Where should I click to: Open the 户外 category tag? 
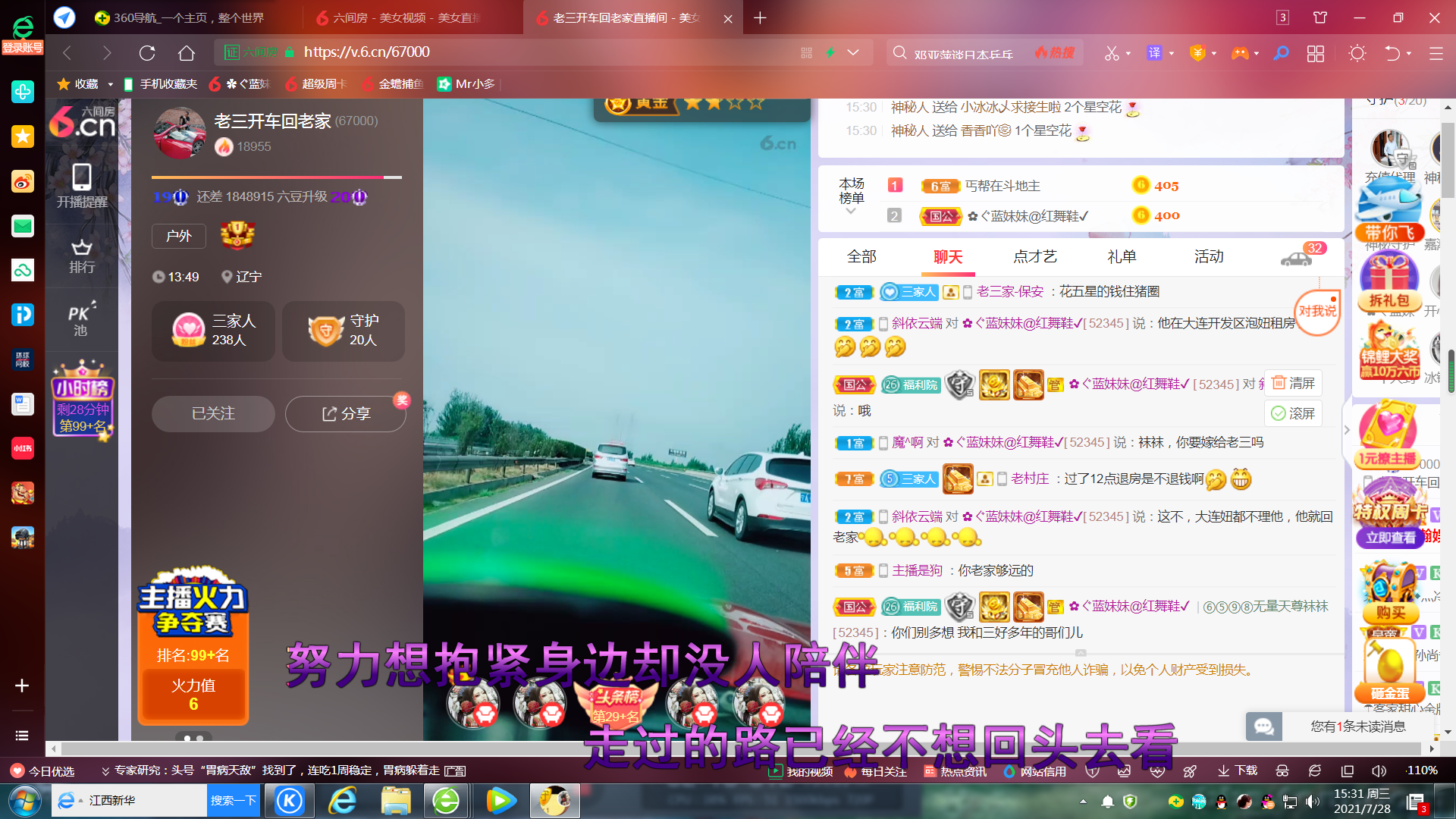(x=179, y=236)
